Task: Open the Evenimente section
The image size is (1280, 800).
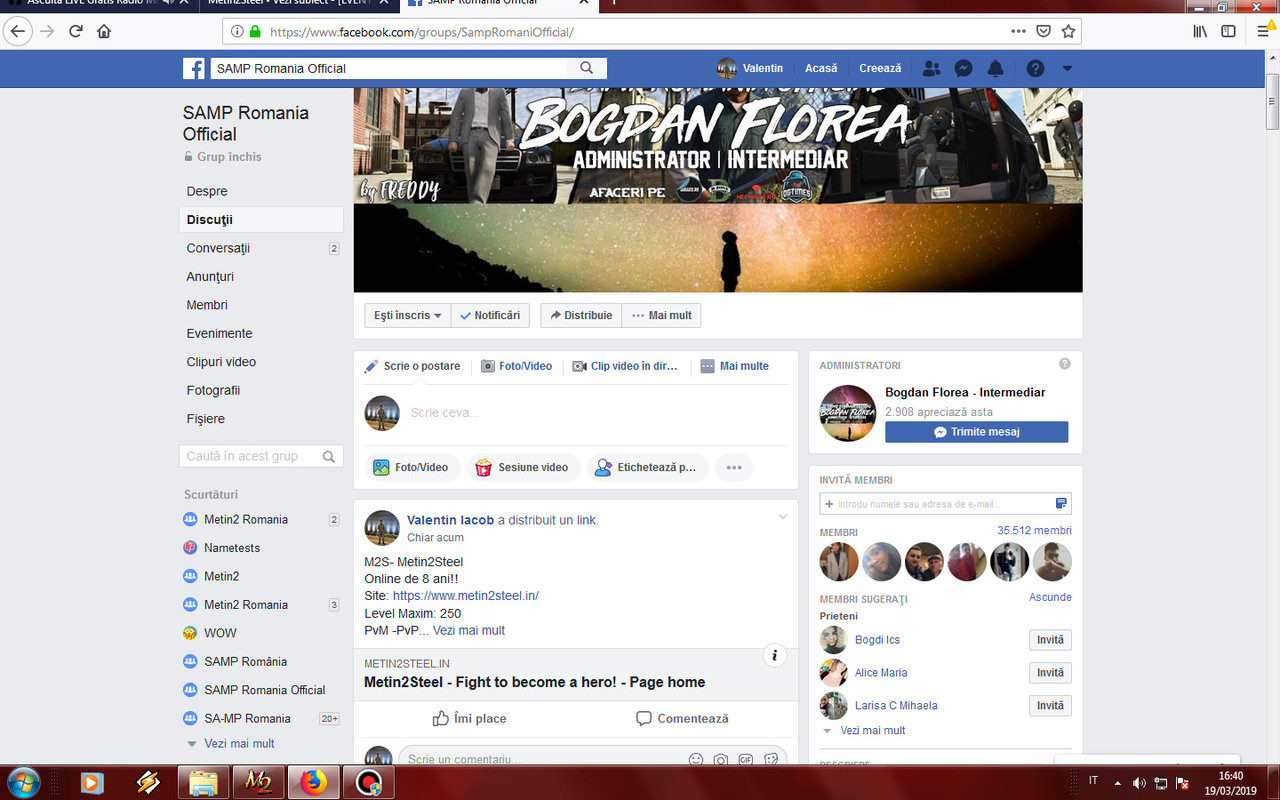Action: 219,333
